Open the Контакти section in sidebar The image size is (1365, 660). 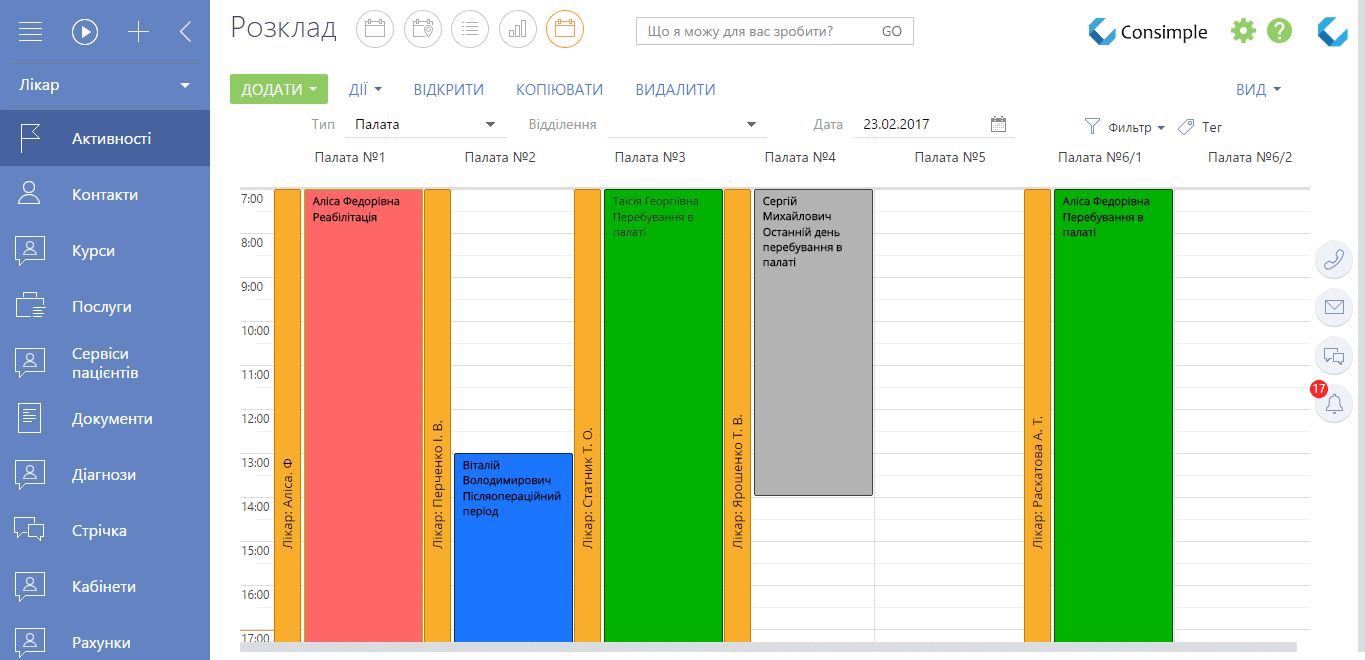105,195
